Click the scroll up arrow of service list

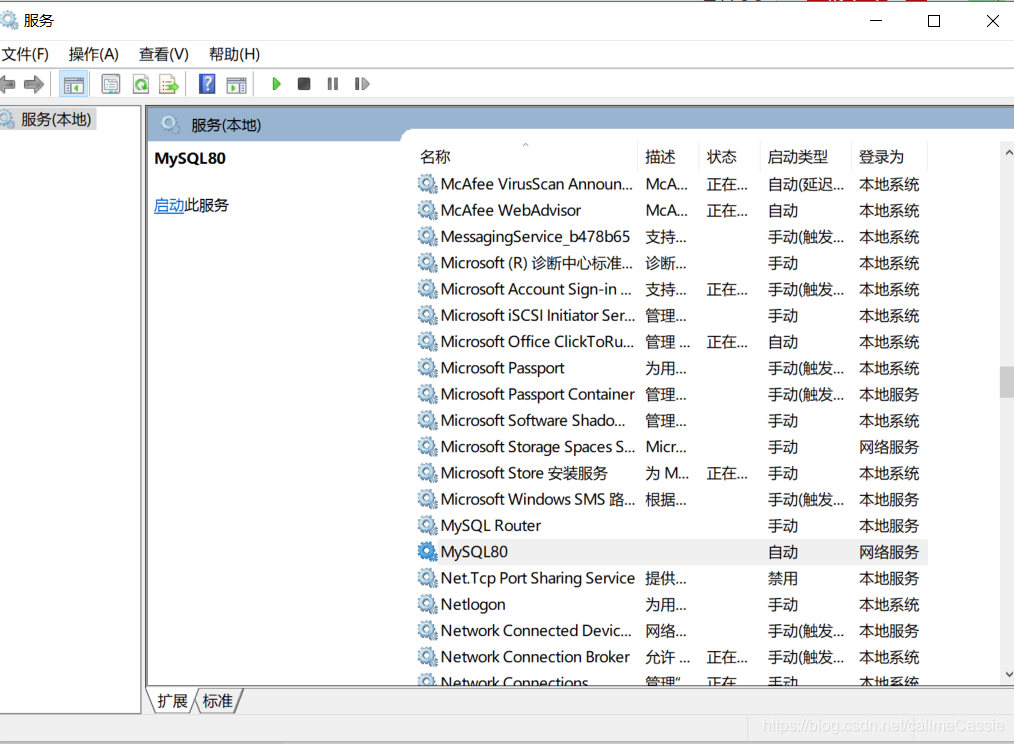point(1008,153)
